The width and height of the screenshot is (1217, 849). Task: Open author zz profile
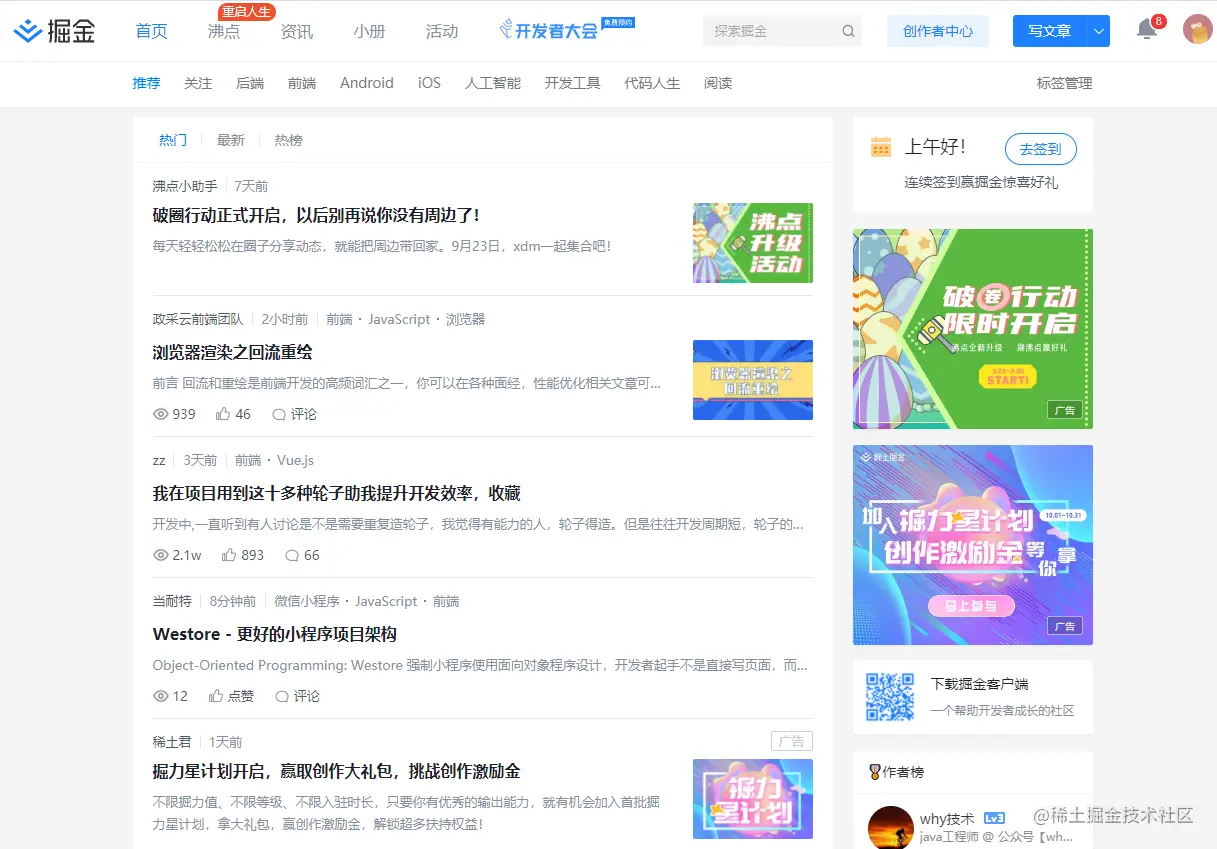(159, 460)
